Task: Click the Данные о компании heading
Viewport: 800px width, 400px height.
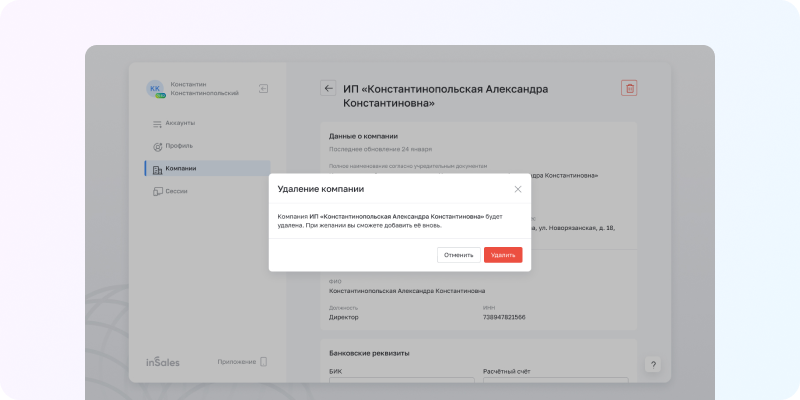Action: 363,136
